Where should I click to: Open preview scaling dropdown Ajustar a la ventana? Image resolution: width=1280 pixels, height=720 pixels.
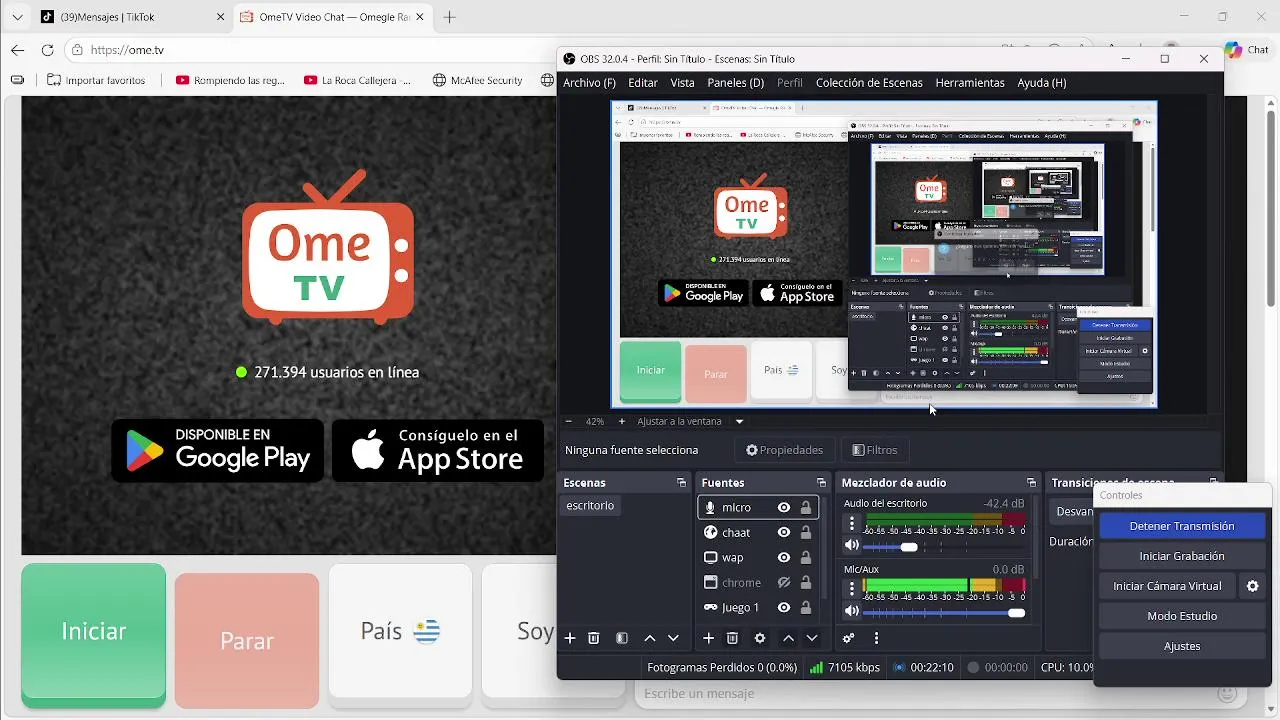click(691, 421)
